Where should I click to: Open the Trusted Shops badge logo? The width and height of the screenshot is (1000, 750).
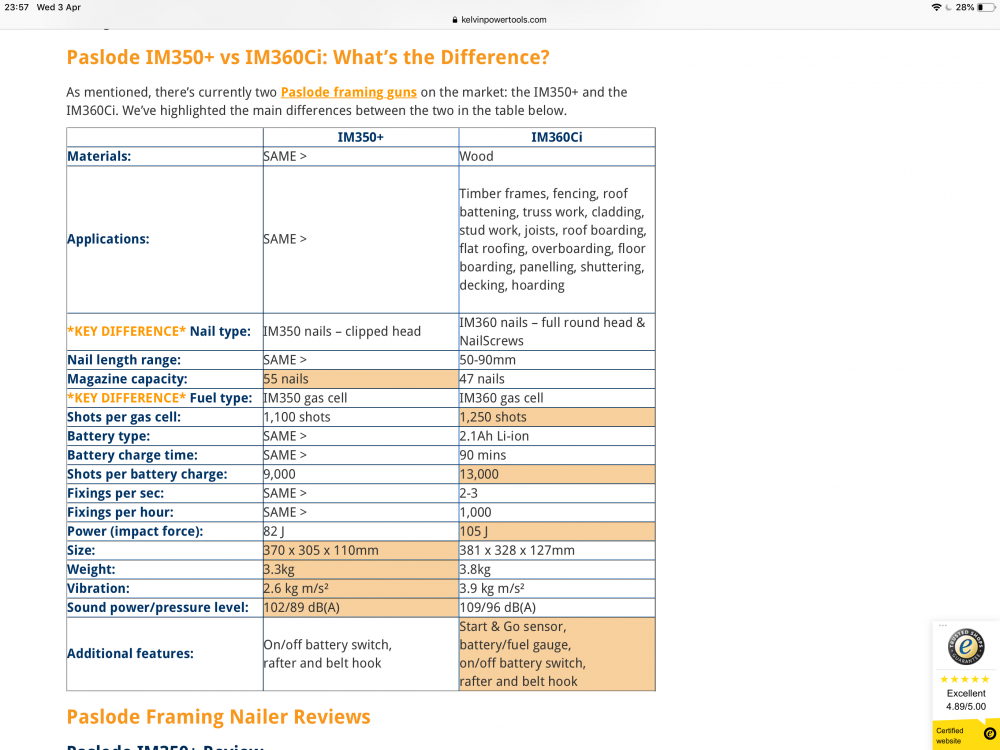click(x=966, y=647)
